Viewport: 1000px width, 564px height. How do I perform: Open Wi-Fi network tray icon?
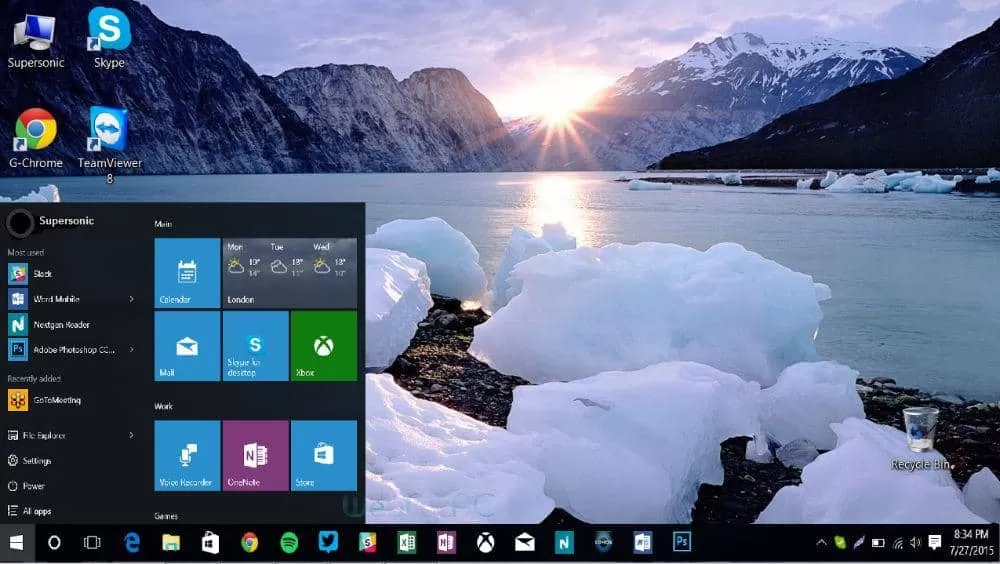click(x=898, y=543)
